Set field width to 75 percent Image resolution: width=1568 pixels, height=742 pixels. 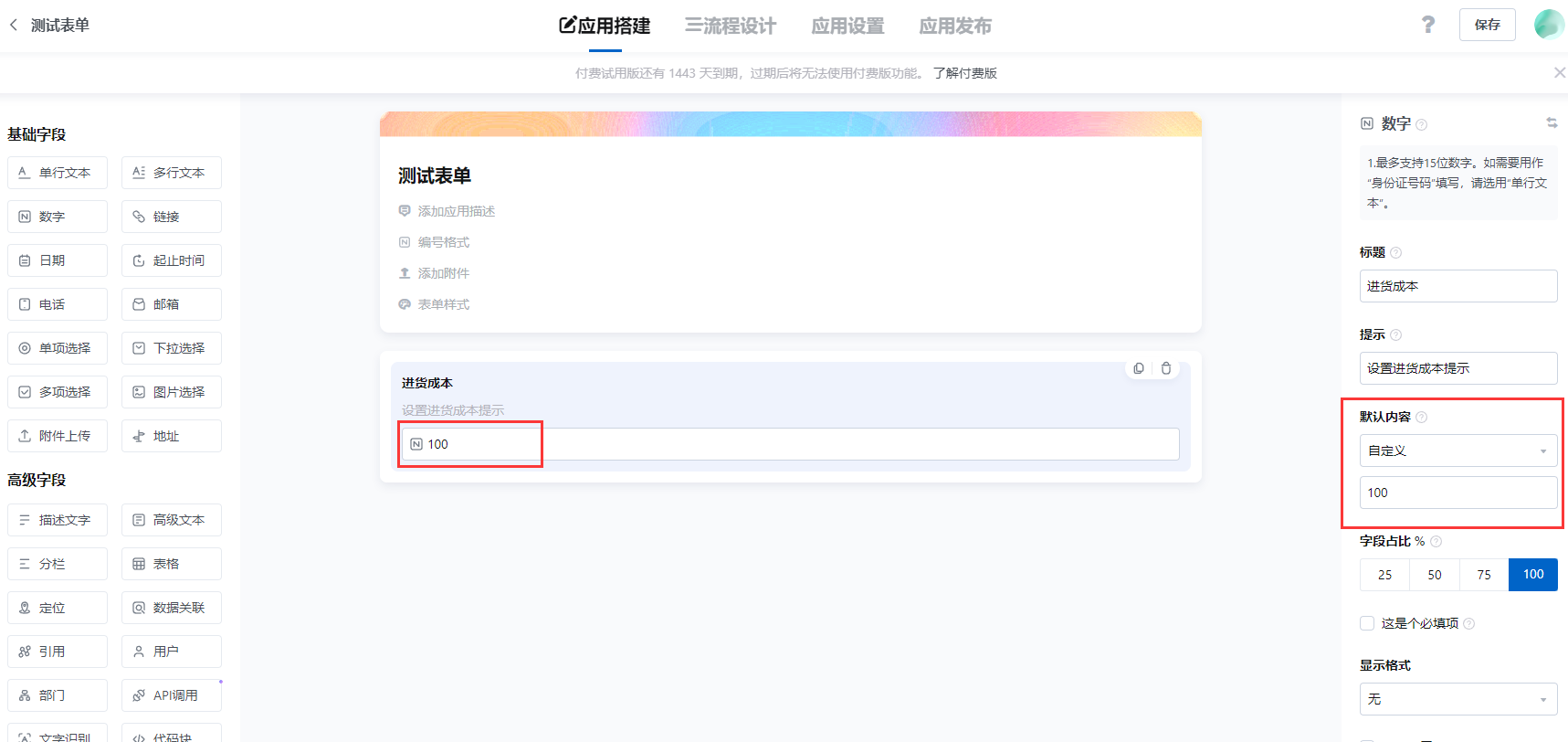point(1484,575)
